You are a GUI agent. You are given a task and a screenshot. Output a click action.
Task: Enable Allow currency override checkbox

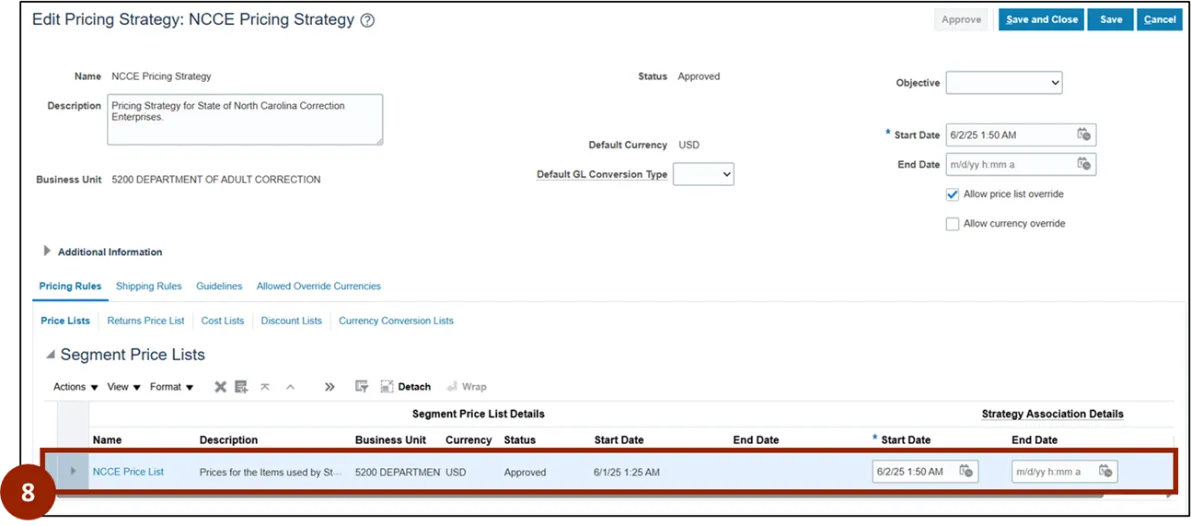[952, 225]
